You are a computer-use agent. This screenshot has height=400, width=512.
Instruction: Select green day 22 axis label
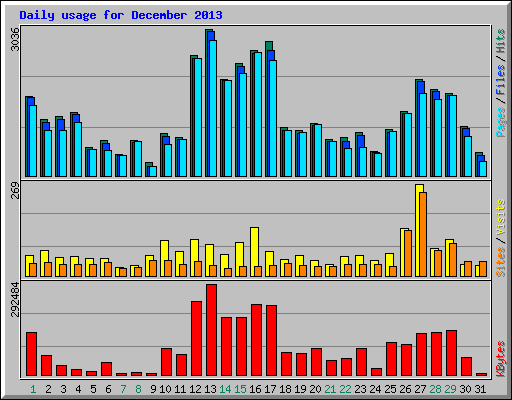(x=345, y=389)
